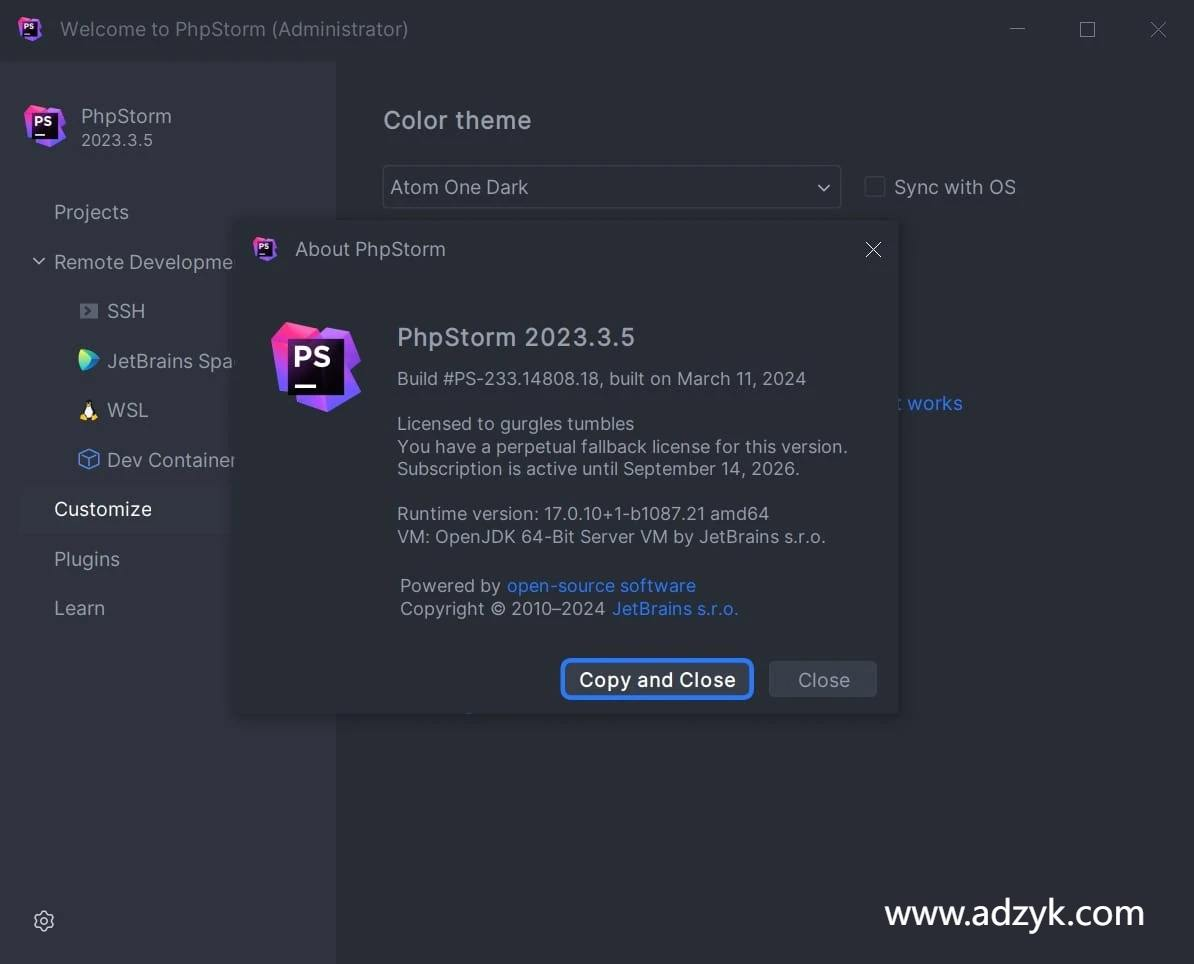Open the Learn tab

[79, 608]
